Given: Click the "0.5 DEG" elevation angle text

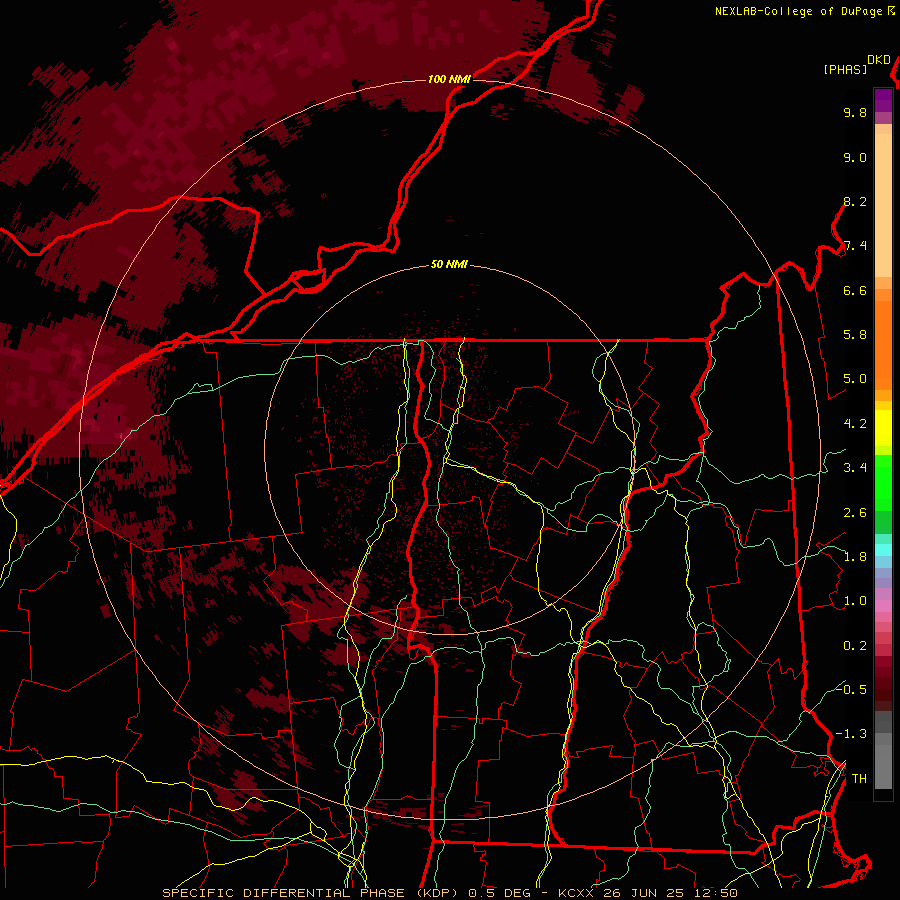Looking at the screenshot, I should (x=499, y=893).
